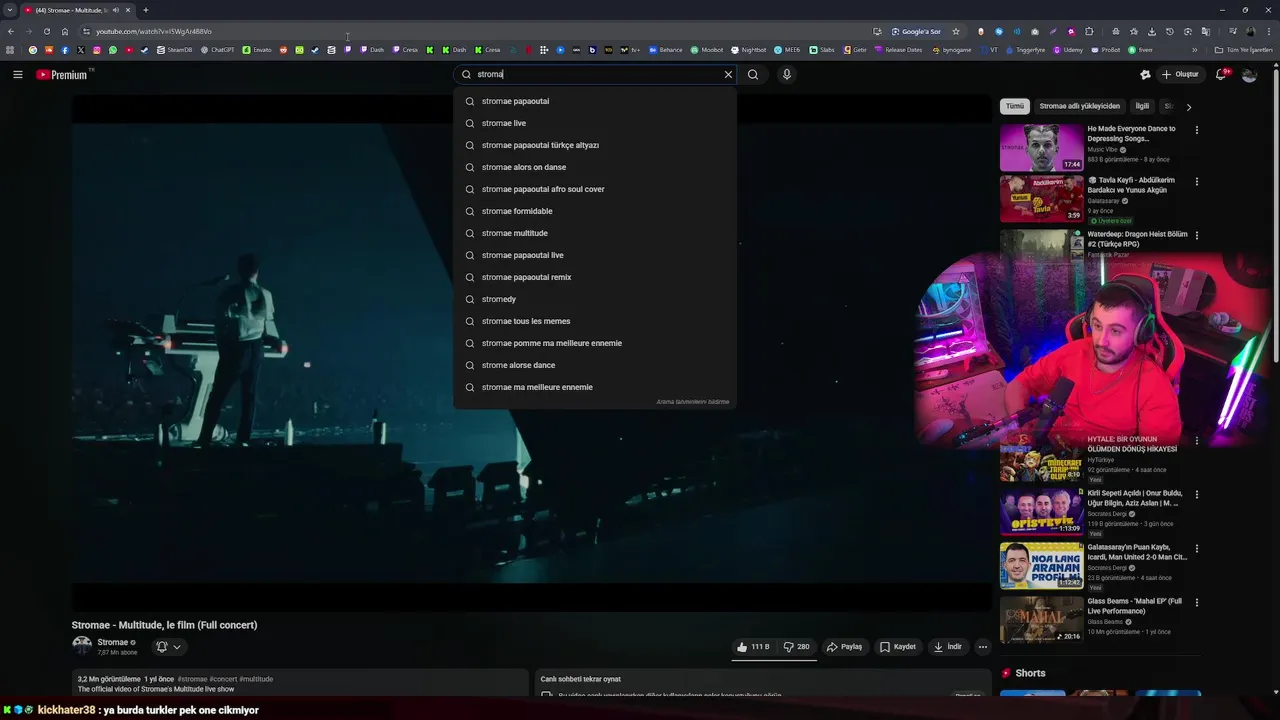Viewport: 1280px width, 720px height.
Task: Mute the Stromae tab audio icon
Action: coord(115,10)
